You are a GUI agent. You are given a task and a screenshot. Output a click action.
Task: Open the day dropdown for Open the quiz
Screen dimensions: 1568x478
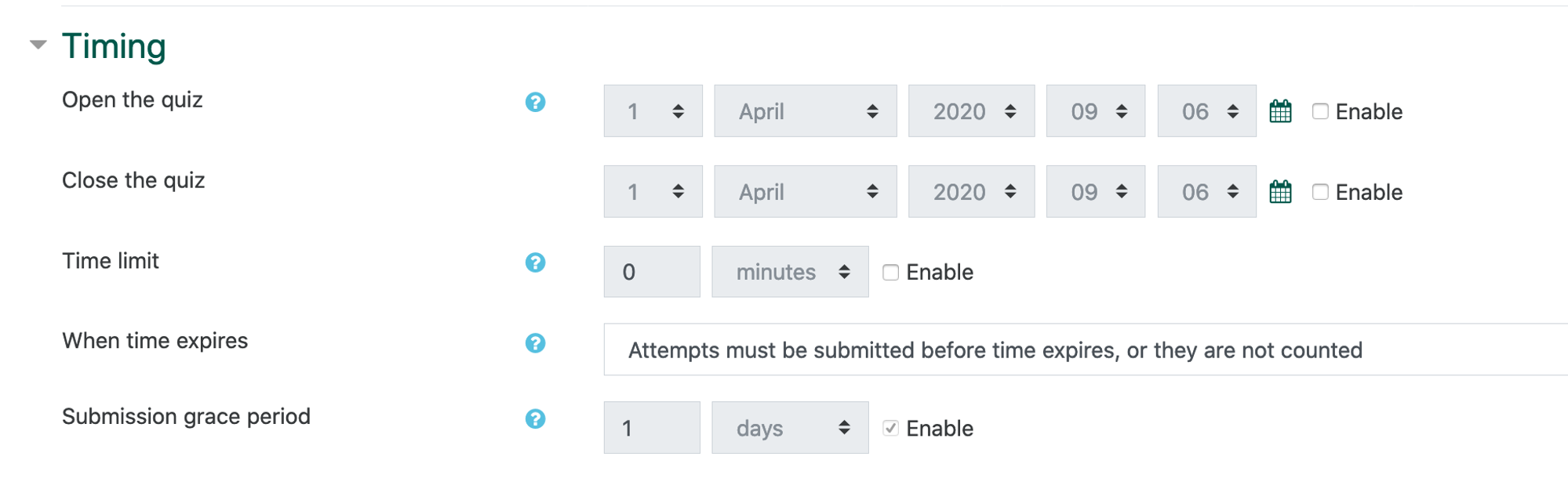[x=652, y=110]
